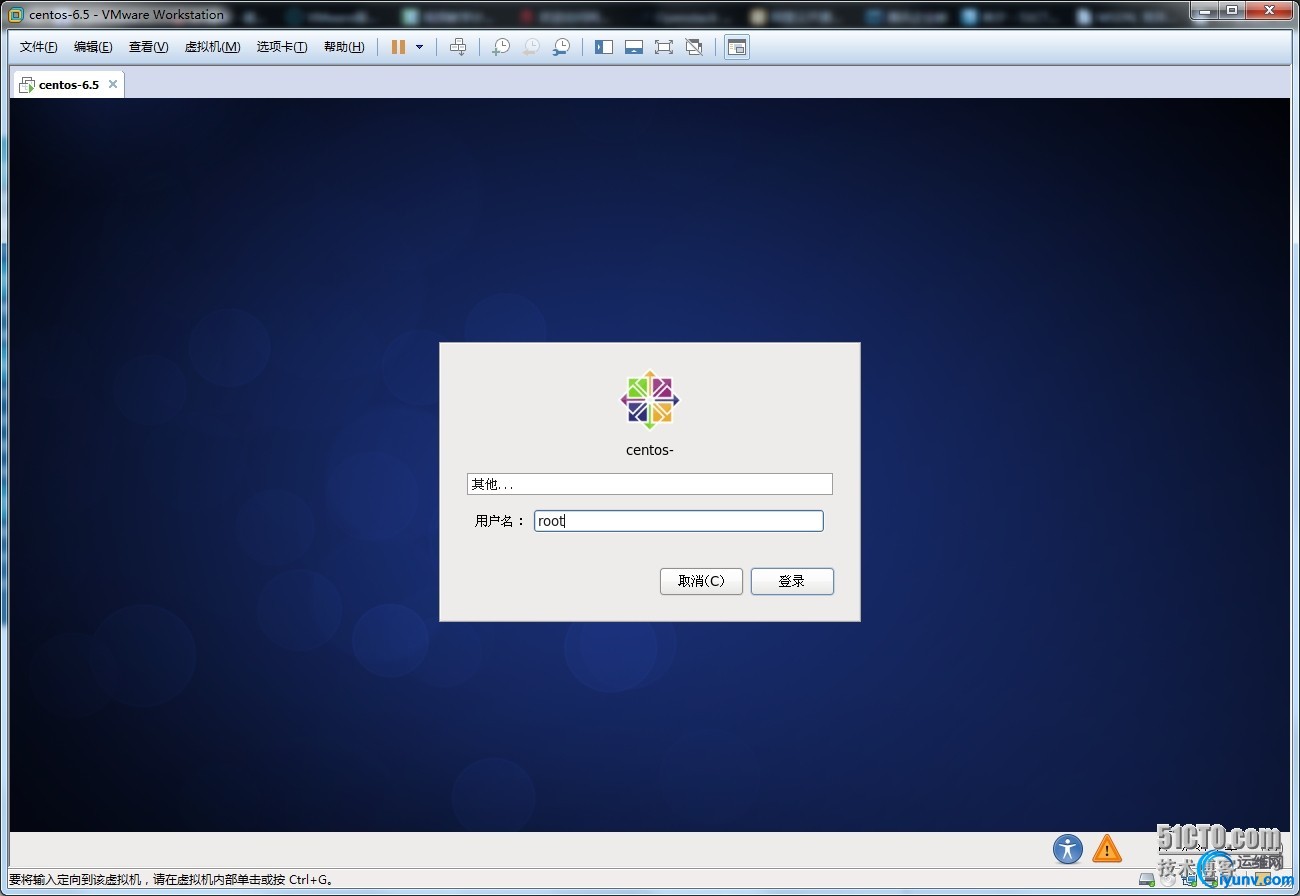The height and width of the screenshot is (896, 1300).
Task: Take a snapshot of the virtual machine
Action: [501, 47]
